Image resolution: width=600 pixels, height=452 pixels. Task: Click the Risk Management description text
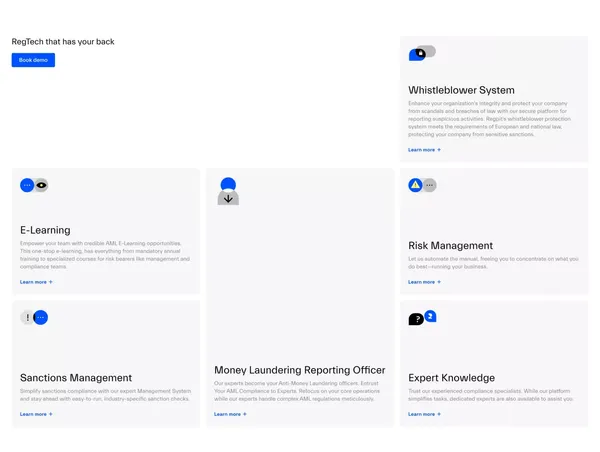pyautogui.click(x=493, y=263)
